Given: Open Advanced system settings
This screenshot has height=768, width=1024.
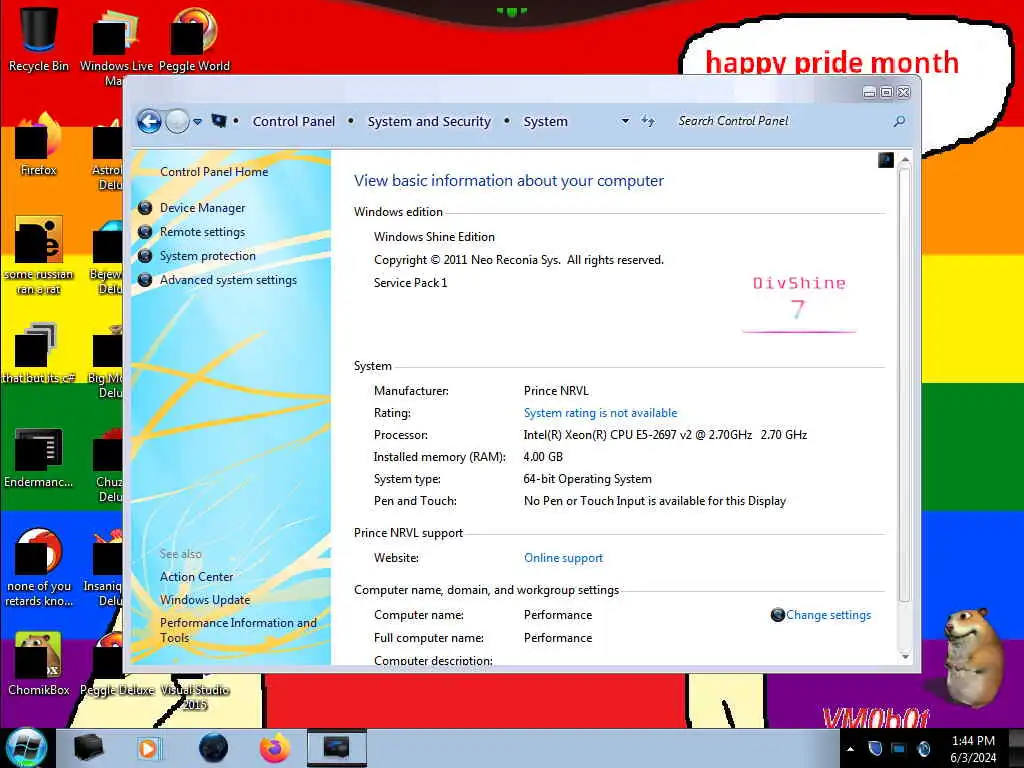Looking at the screenshot, I should [228, 280].
